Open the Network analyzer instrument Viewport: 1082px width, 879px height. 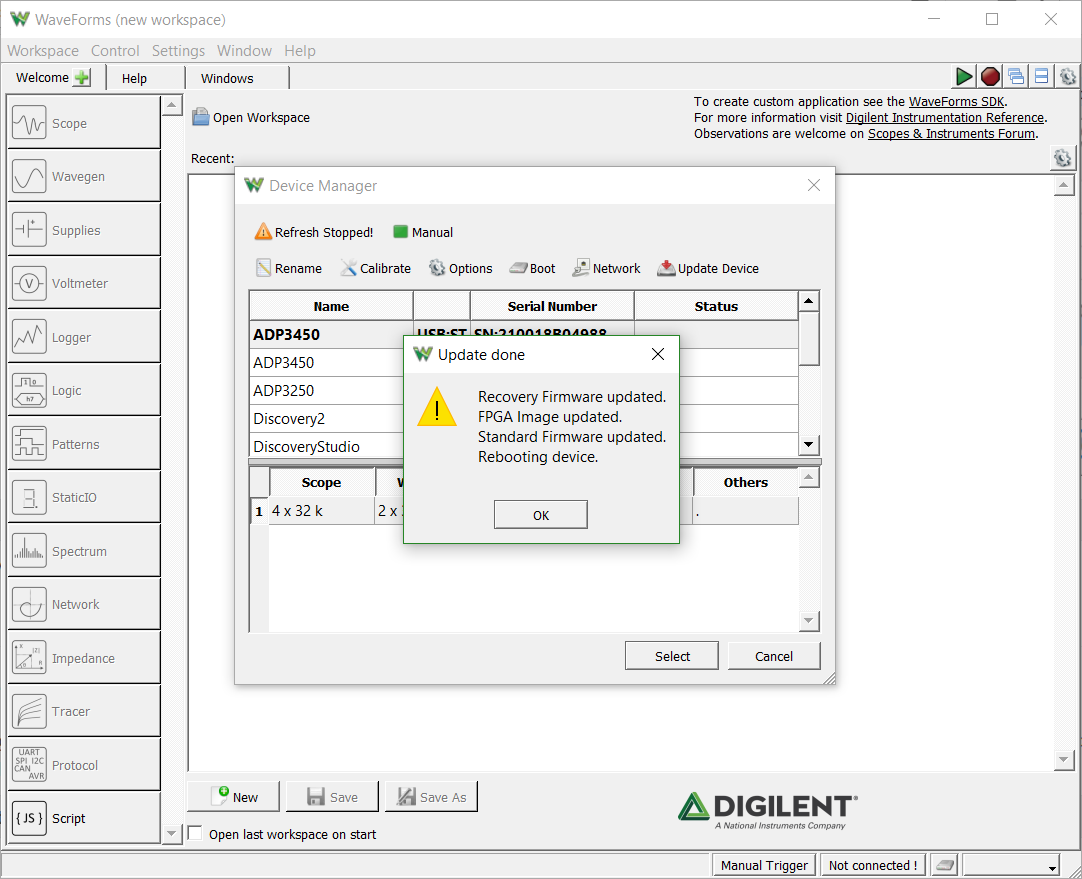(83, 604)
